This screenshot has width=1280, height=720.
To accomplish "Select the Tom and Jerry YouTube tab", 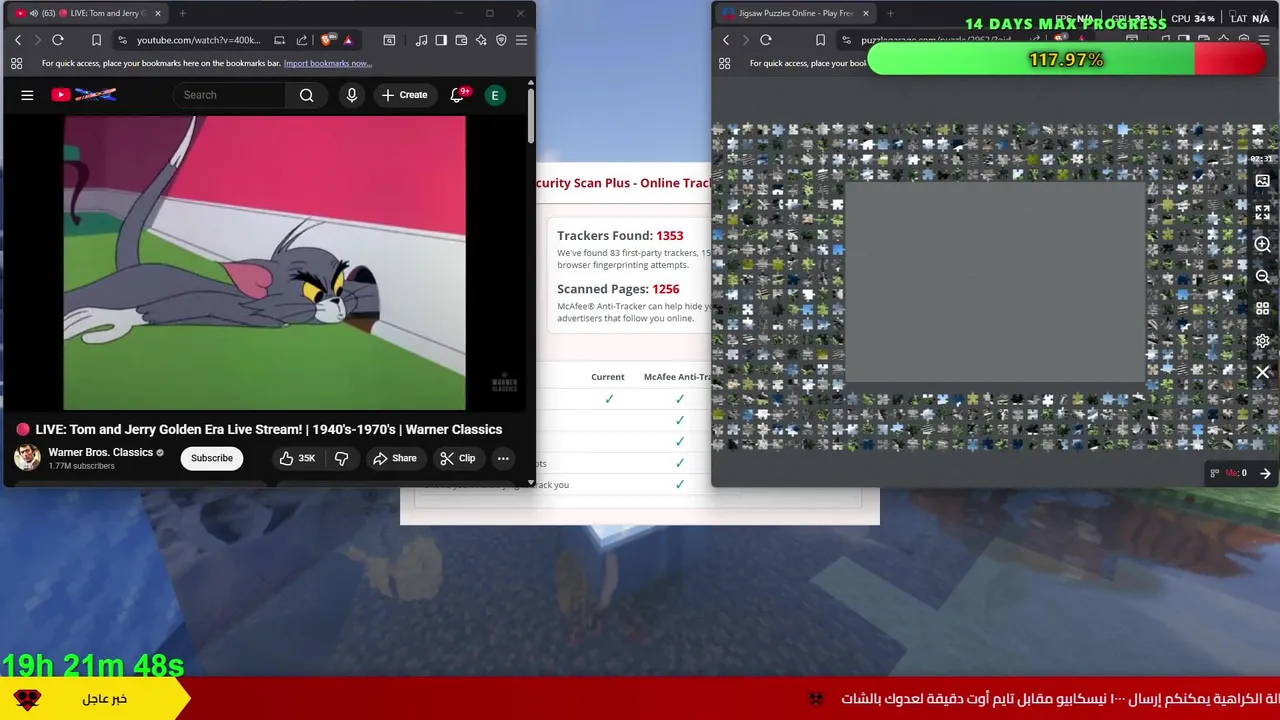I will pyautogui.click(x=89, y=13).
